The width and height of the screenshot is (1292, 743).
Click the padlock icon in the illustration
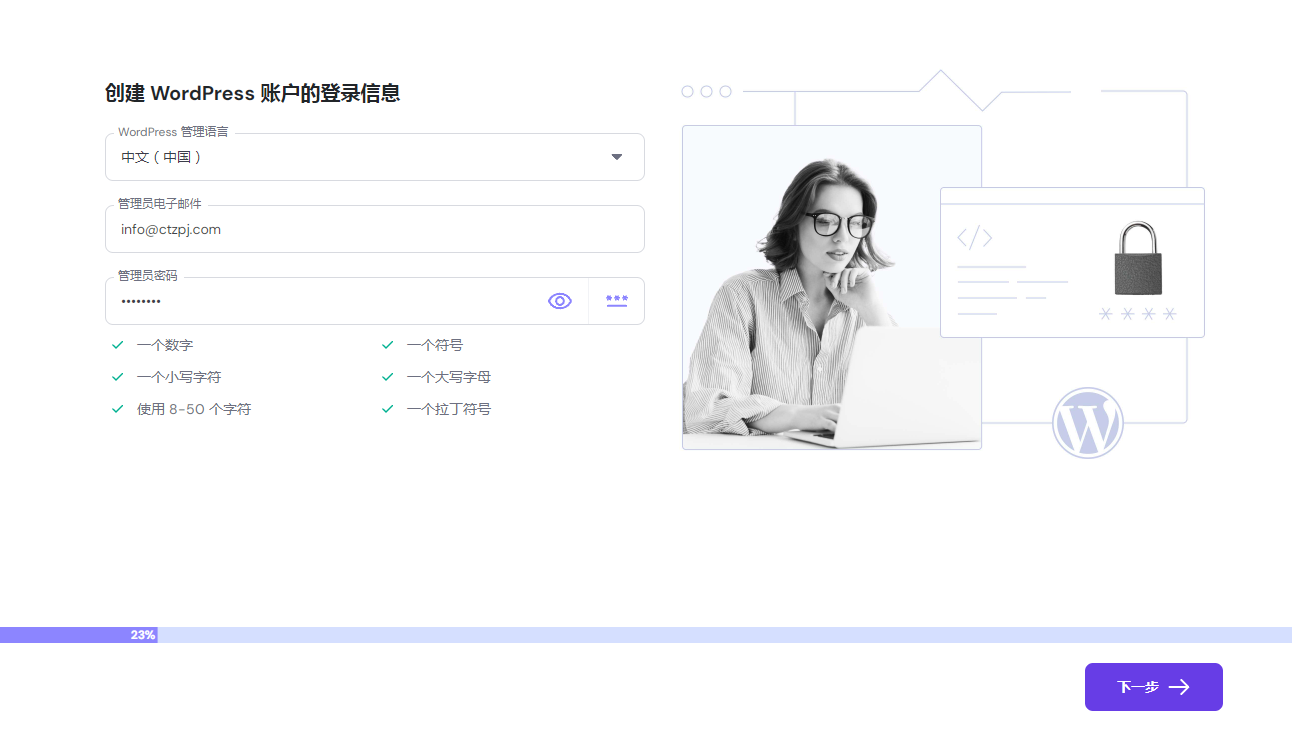point(1137,258)
